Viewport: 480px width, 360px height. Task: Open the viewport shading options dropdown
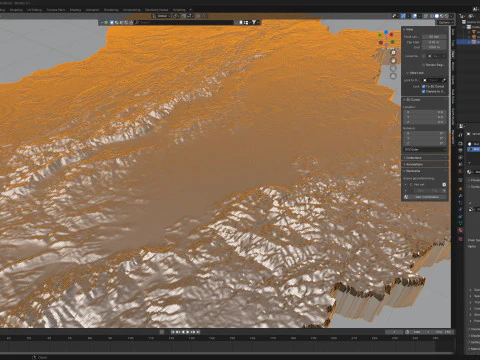click(451, 16)
